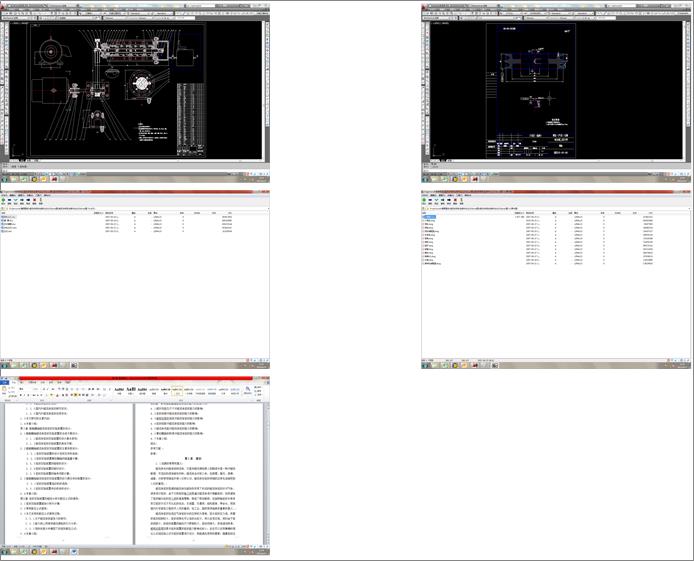The image size is (694, 561).
Task: Switch to the View tab in the Word ribbon
Action: pyautogui.click(x=68, y=382)
